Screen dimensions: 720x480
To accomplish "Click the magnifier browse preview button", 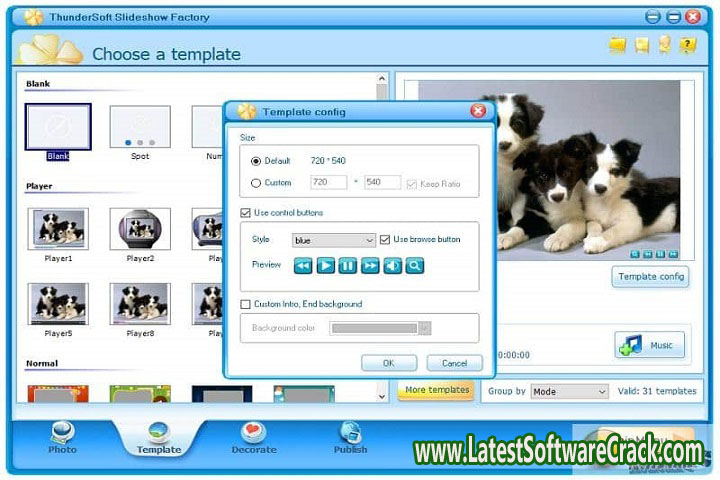I will pyautogui.click(x=415, y=265).
